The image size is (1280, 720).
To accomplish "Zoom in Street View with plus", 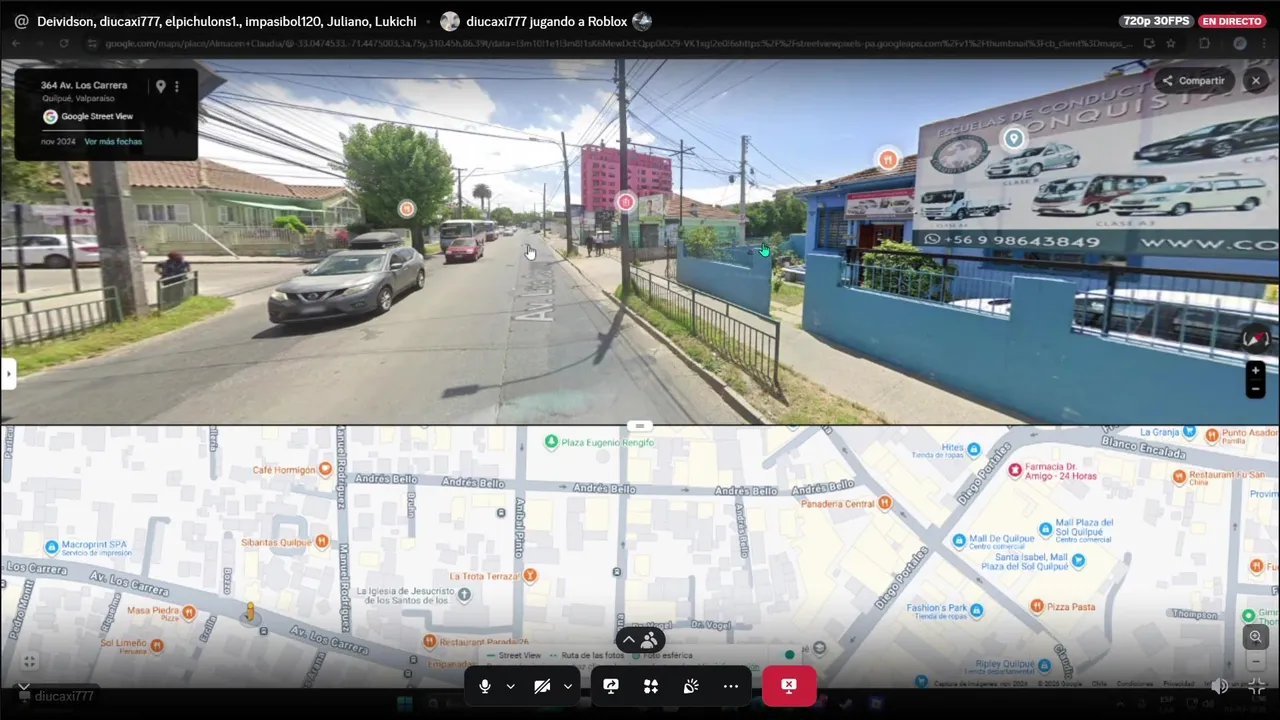I will (1256, 370).
